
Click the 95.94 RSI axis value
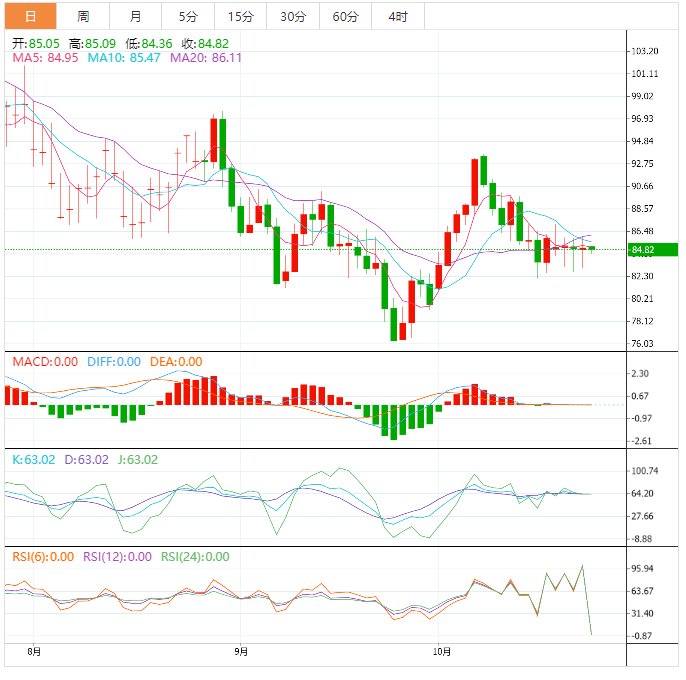pyautogui.click(x=642, y=568)
